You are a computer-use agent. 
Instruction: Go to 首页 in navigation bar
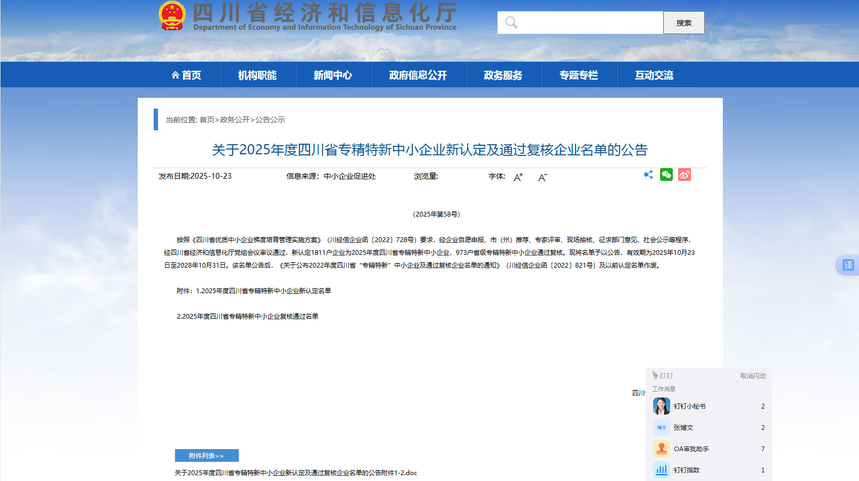point(186,75)
